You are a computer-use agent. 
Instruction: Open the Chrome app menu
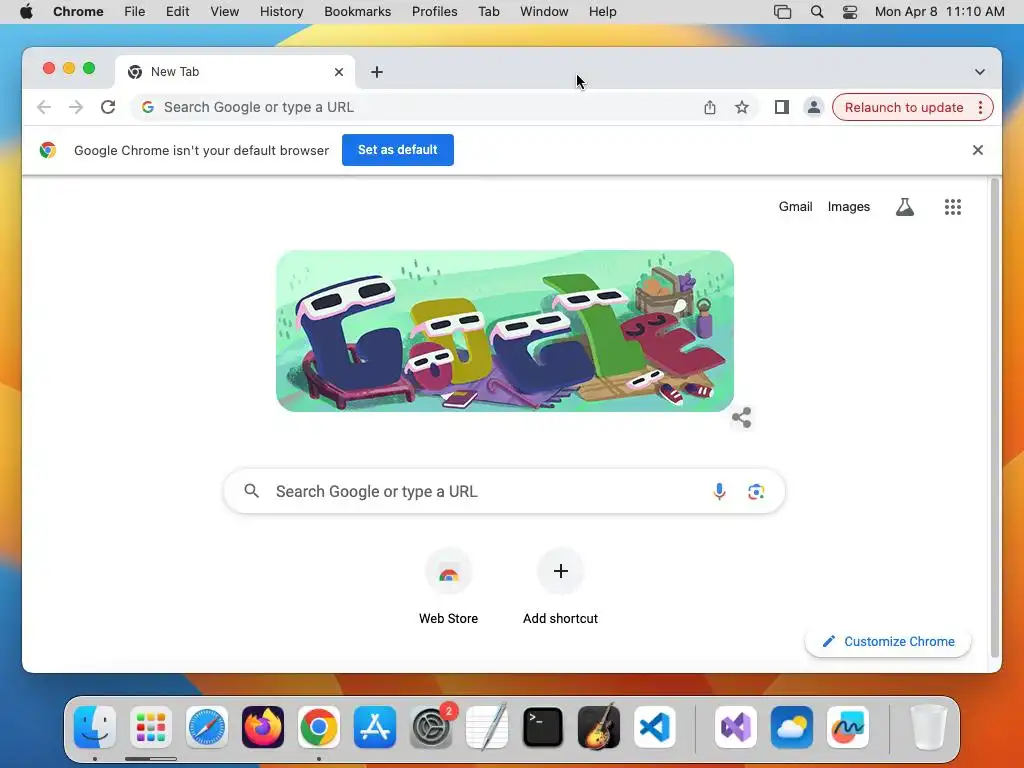78,12
